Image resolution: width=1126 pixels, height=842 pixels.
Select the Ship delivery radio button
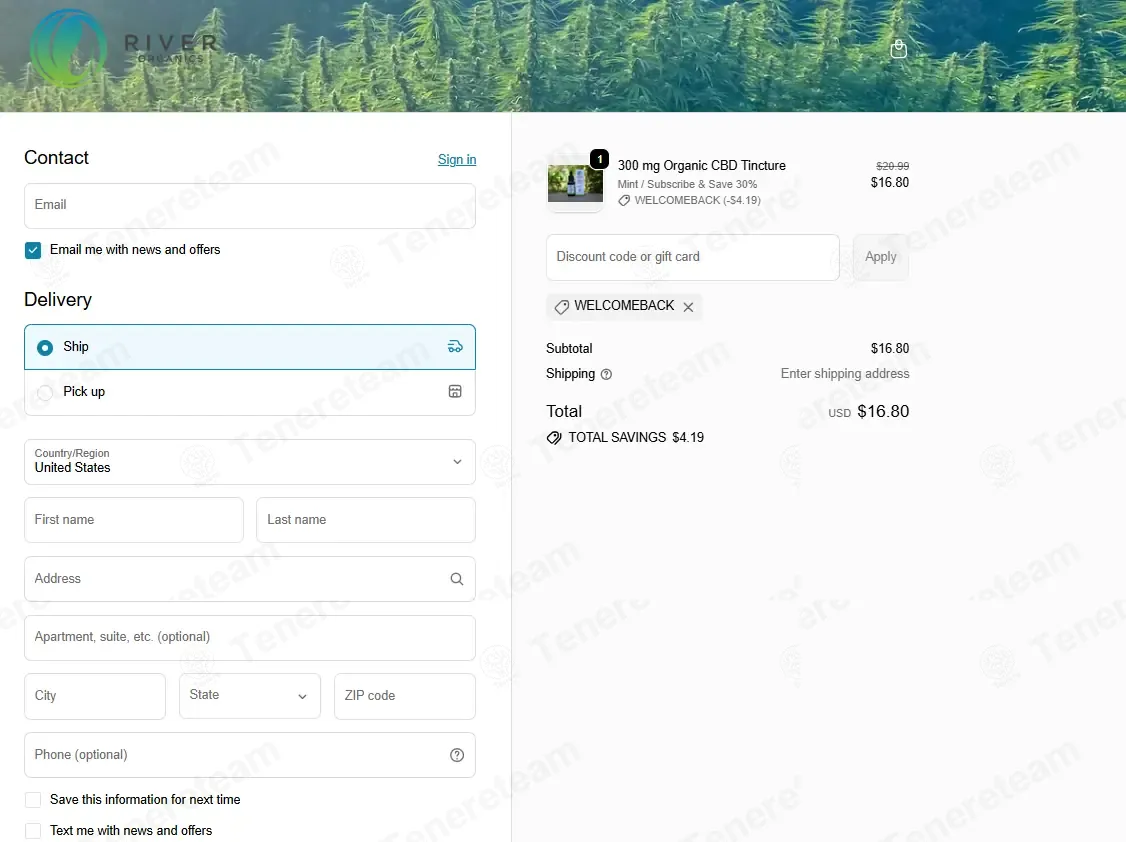(45, 347)
